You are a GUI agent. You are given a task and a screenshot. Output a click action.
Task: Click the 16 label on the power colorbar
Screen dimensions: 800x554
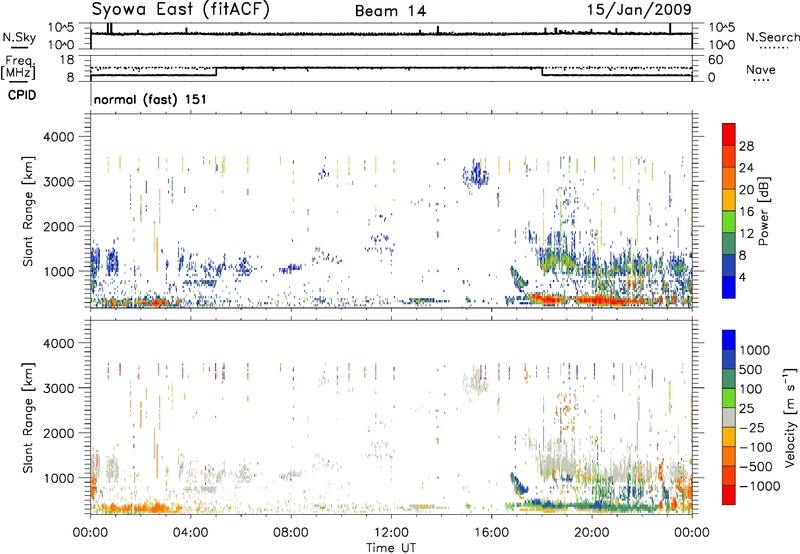click(x=746, y=212)
